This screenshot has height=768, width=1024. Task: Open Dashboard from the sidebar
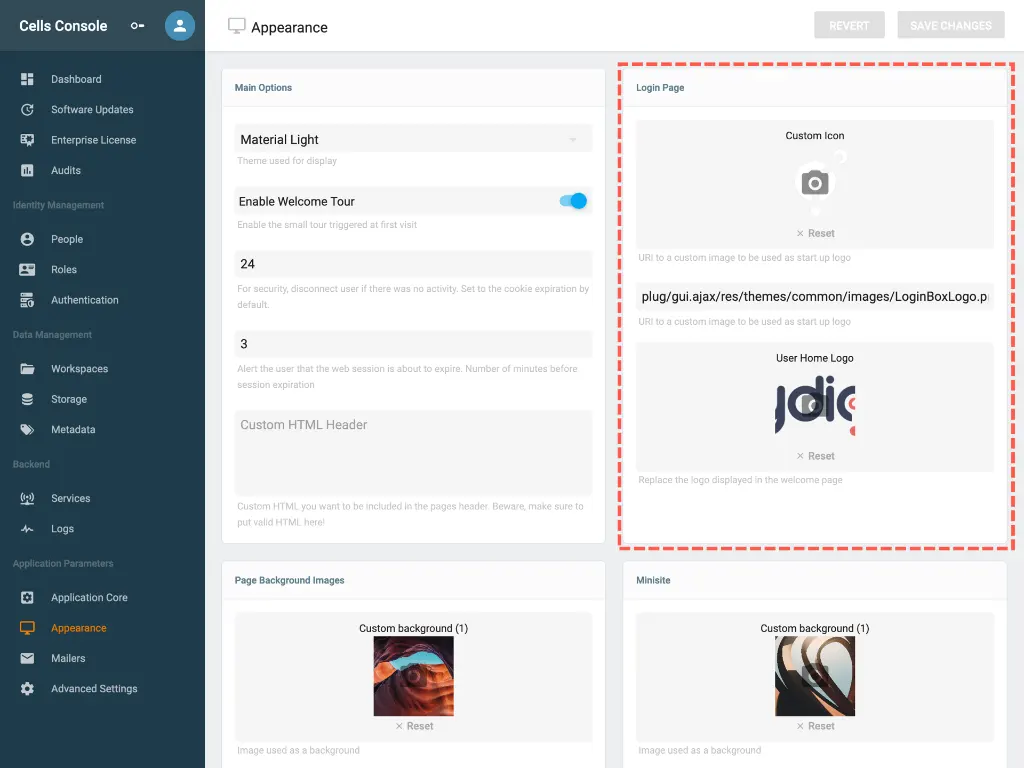76,79
